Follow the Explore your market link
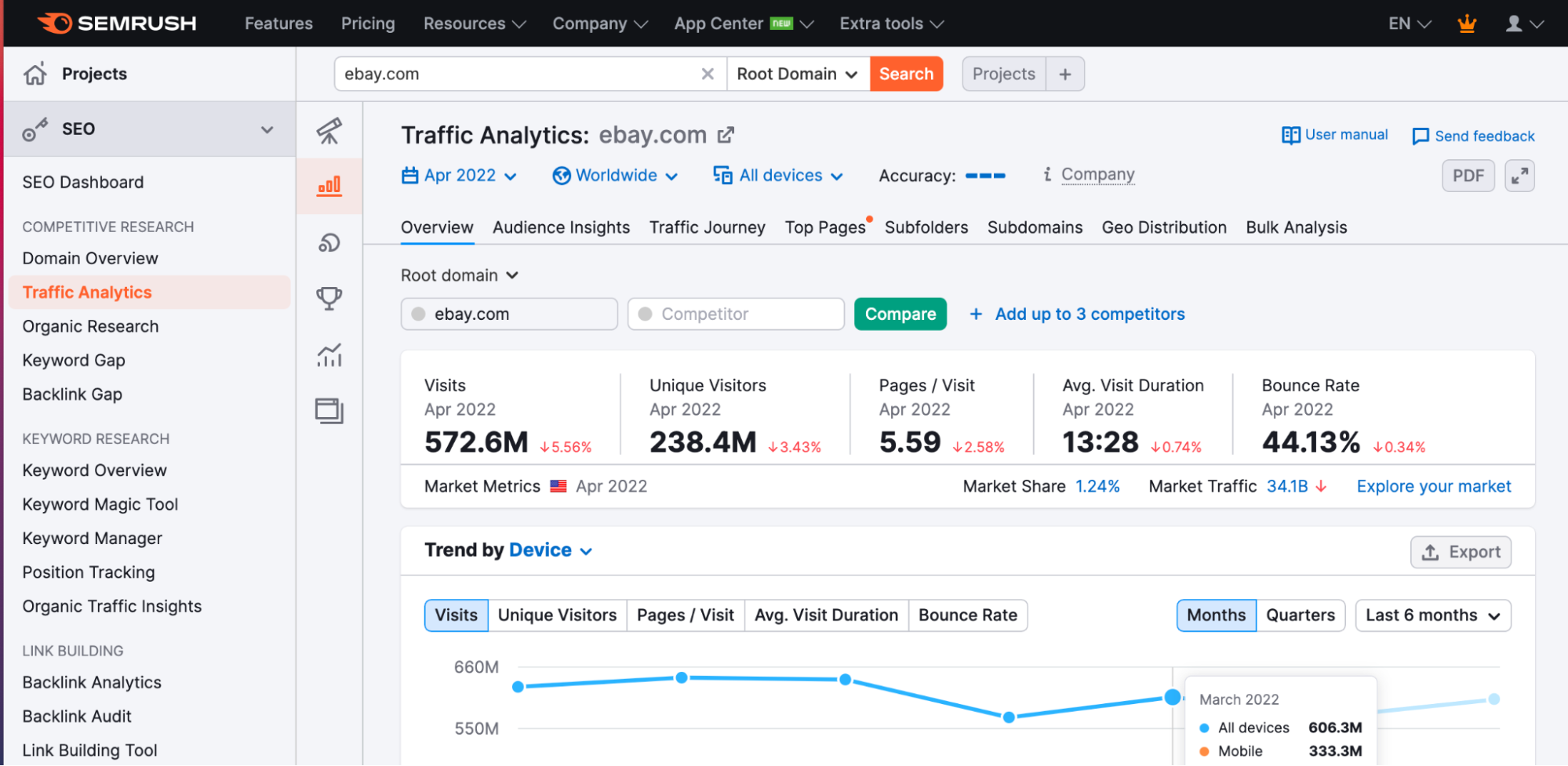The image size is (1568, 766). pyautogui.click(x=1433, y=486)
